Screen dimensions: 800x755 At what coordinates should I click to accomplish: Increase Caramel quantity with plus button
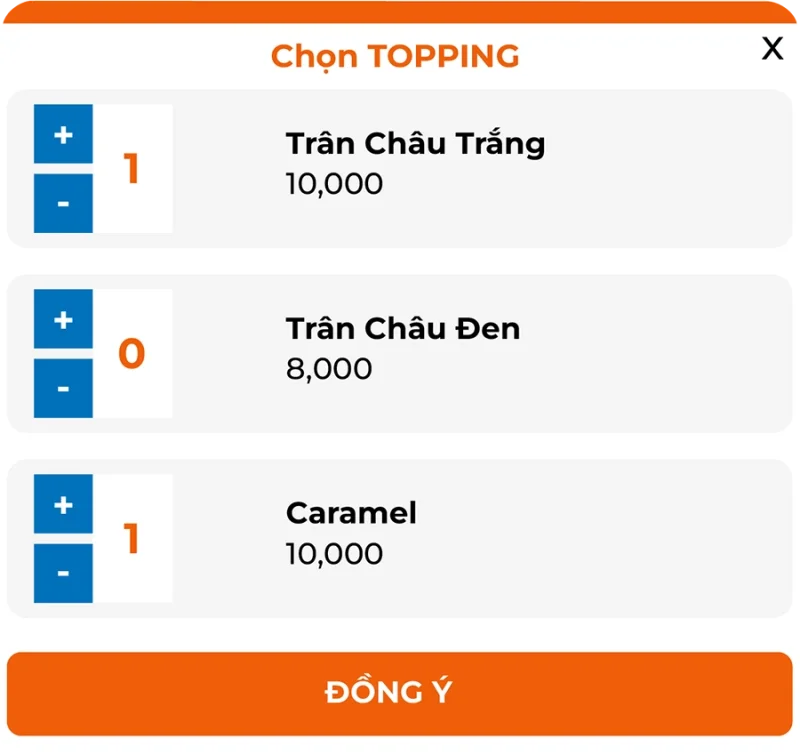[63, 505]
